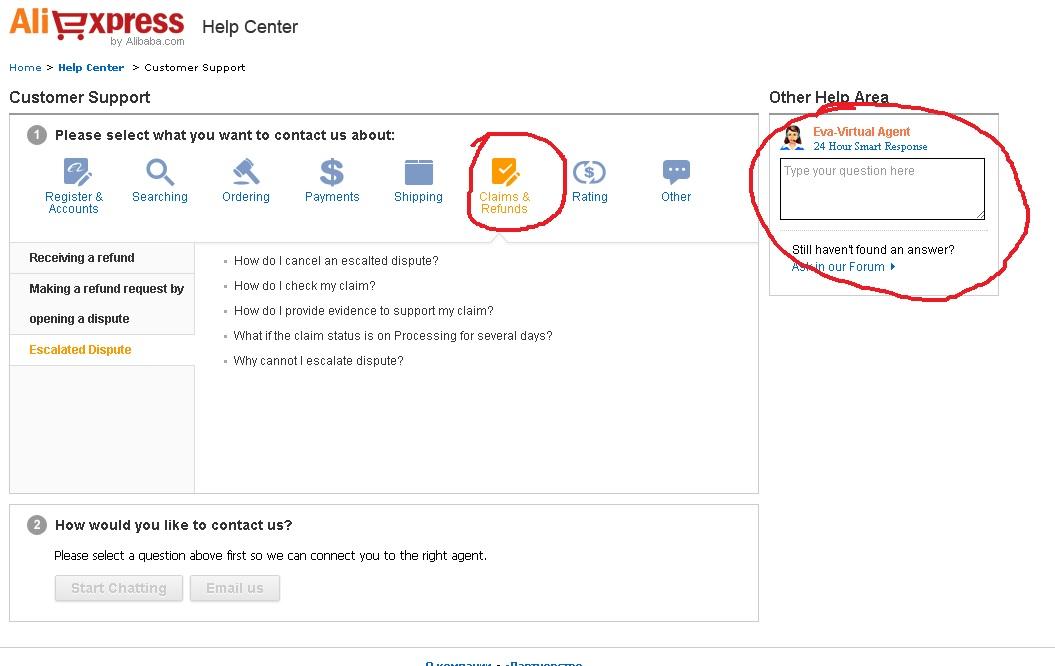Open 'How do I provide evidence to support my claim?'

point(363,311)
